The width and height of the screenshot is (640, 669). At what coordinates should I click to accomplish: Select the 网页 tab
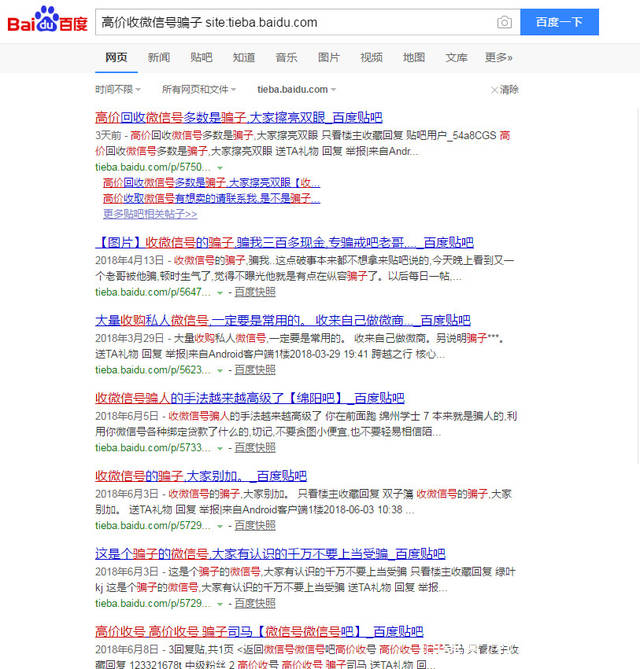(116, 57)
